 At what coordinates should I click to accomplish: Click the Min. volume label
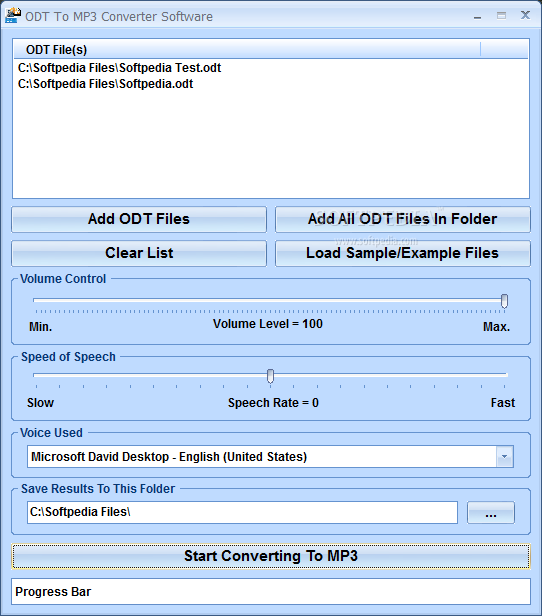coord(40,326)
